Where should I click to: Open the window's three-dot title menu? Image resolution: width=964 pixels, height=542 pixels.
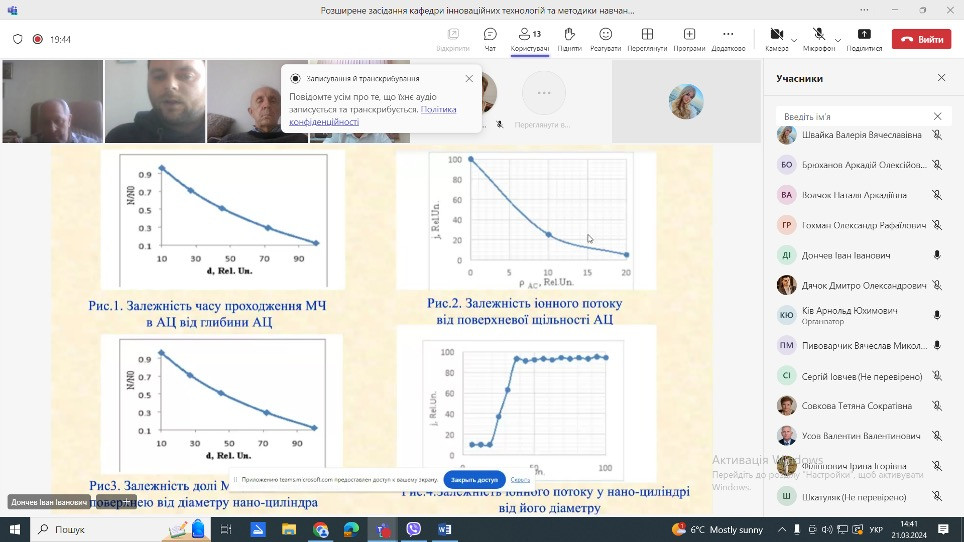[864, 10]
